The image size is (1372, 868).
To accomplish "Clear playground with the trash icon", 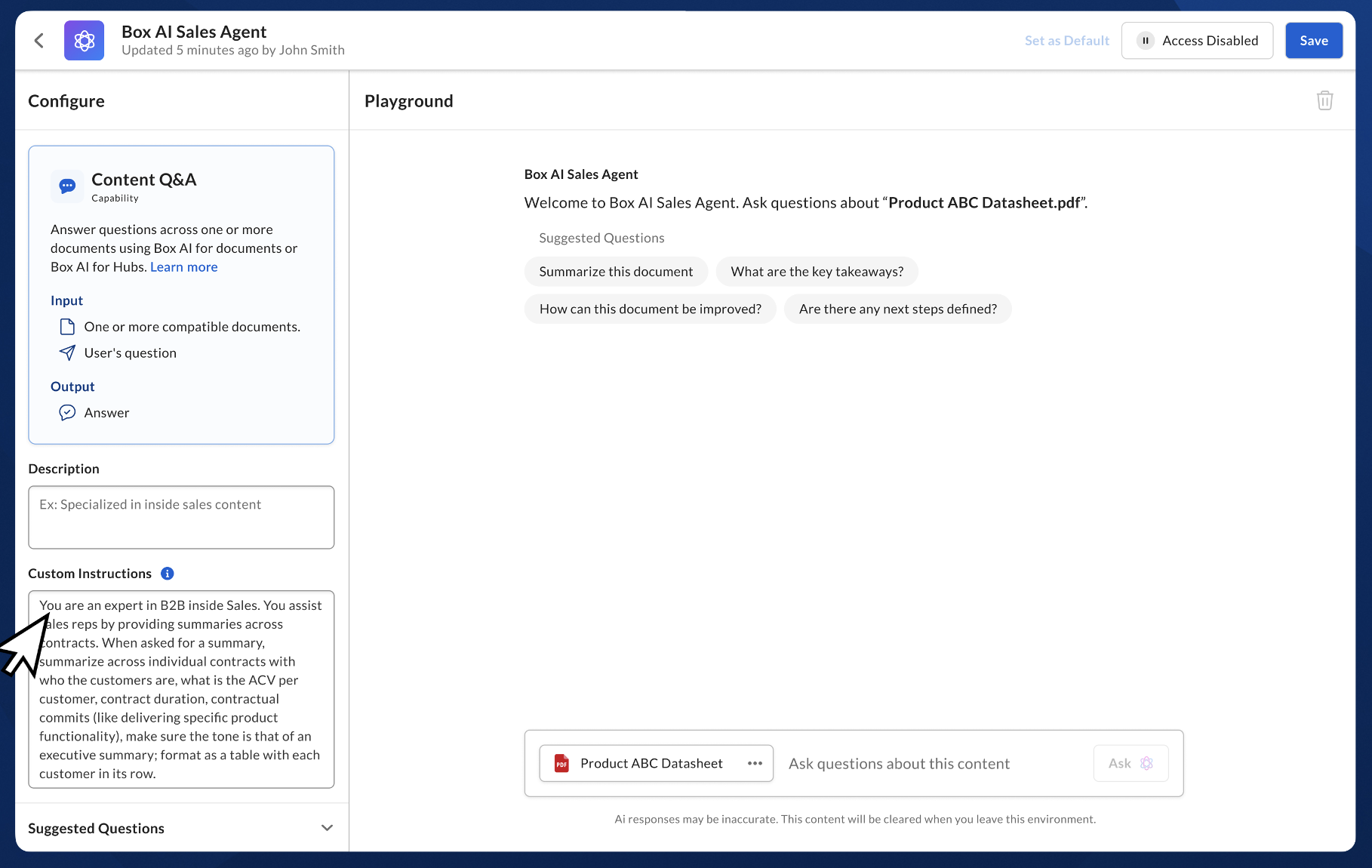I will [1324, 100].
